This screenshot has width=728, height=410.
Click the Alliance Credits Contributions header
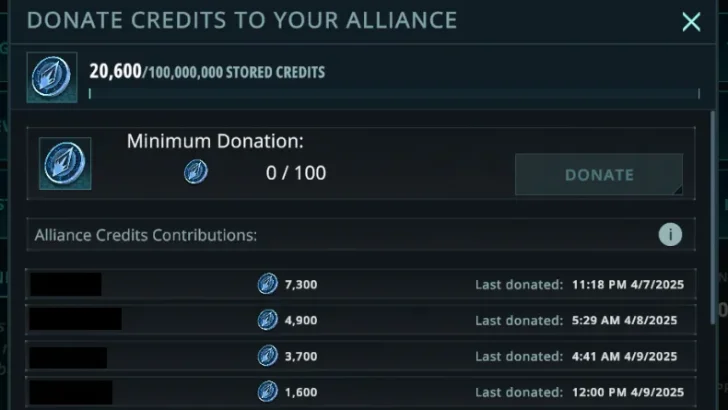pos(146,235)
